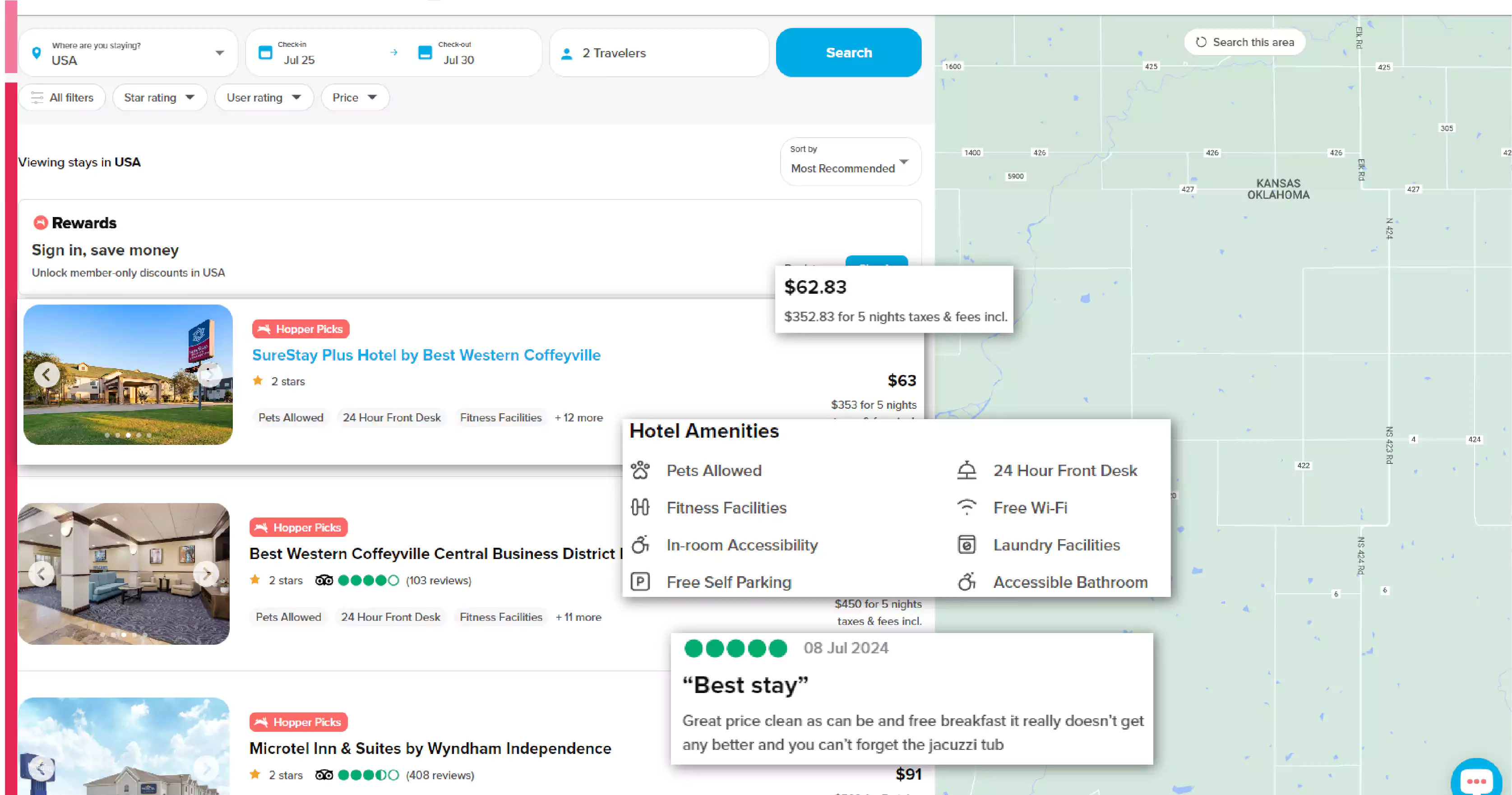The width and height of the screenshot is (1512, 795).
Task: Click the travelers person icon
Action: (566, 54)
